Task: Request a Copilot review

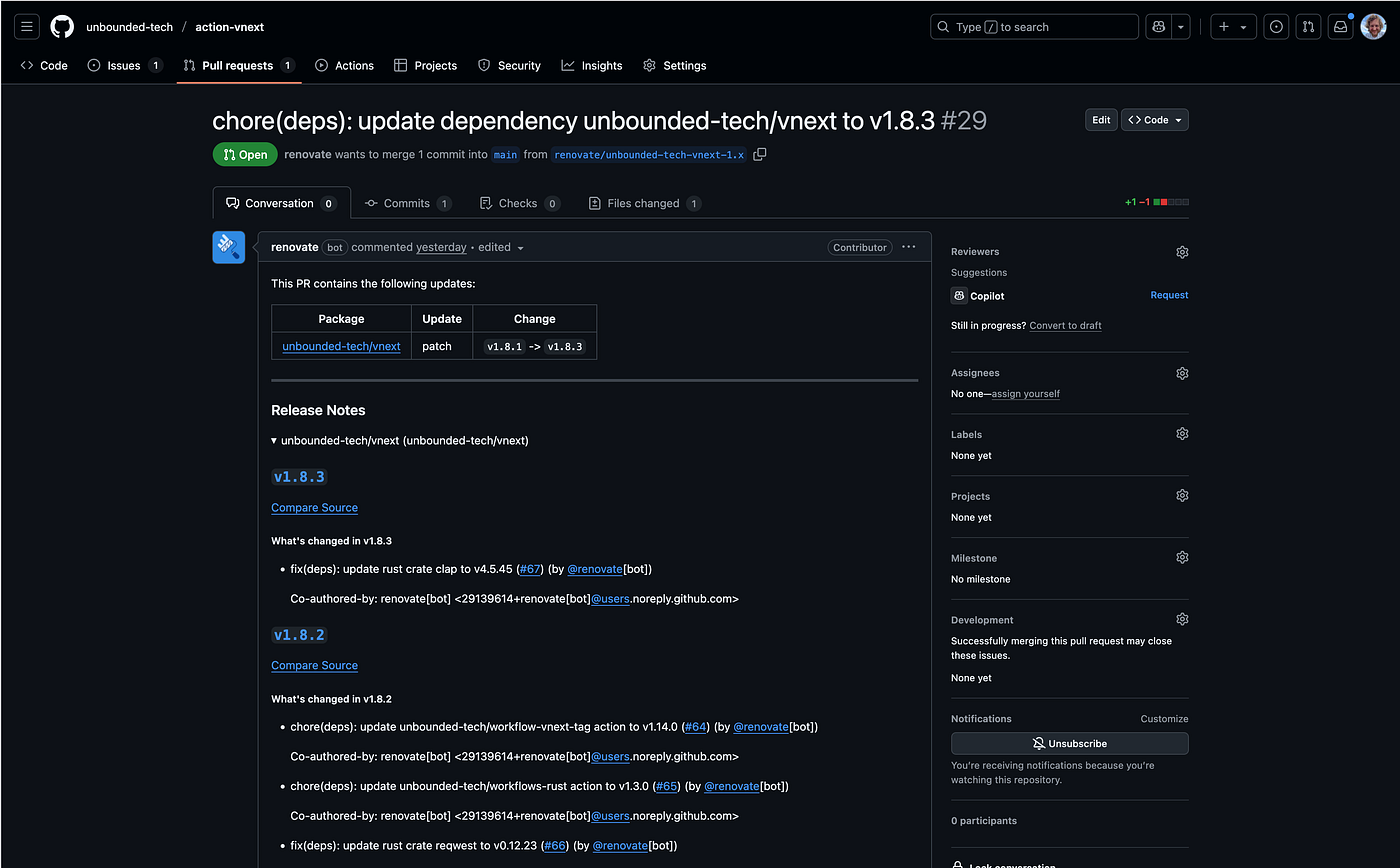Action: coord(1169,295)
